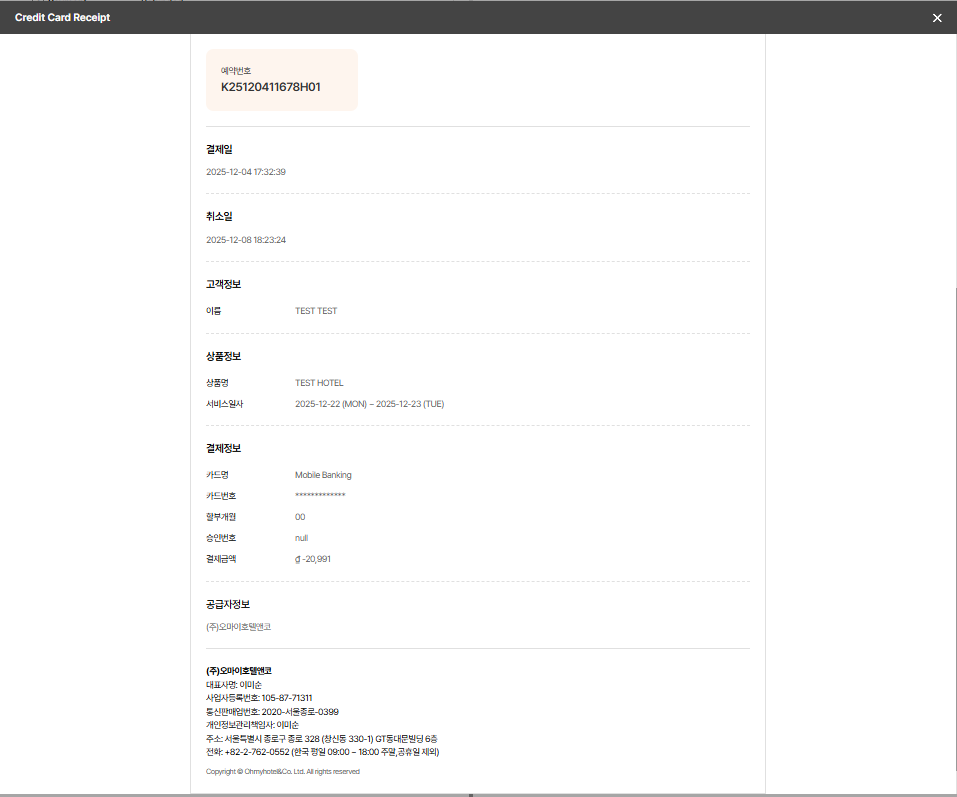
Task: Click the supplier name under 공급자정보
Action: (238, 627)
